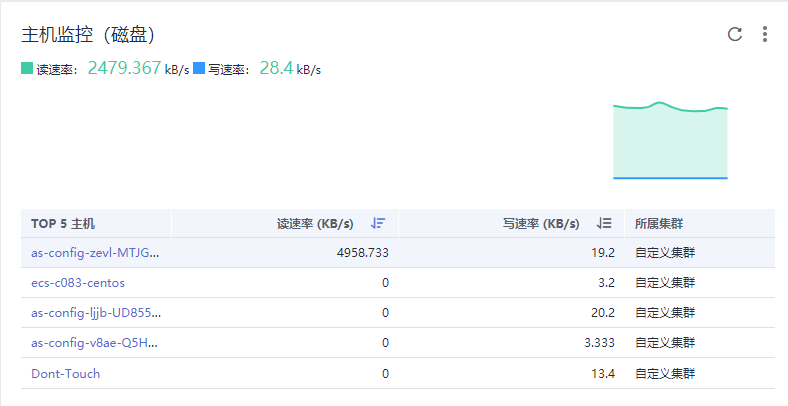
Task: Sort by 读速率 using its sort icon
Action: [378, 223]
